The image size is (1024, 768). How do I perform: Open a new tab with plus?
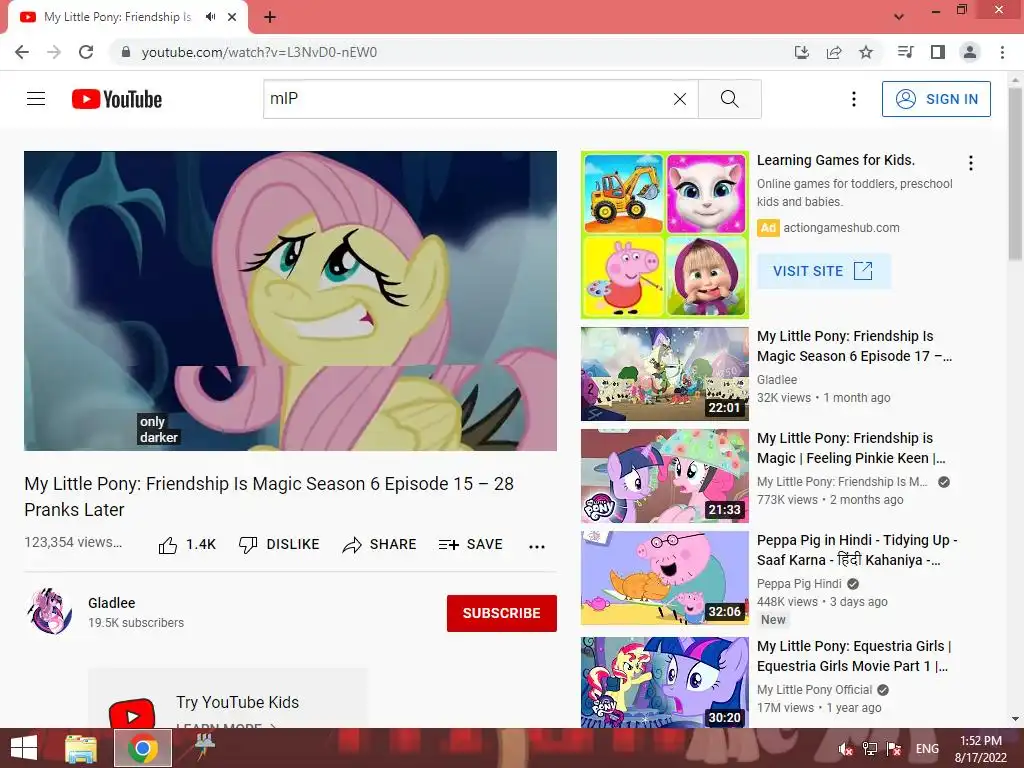(270, 17)
